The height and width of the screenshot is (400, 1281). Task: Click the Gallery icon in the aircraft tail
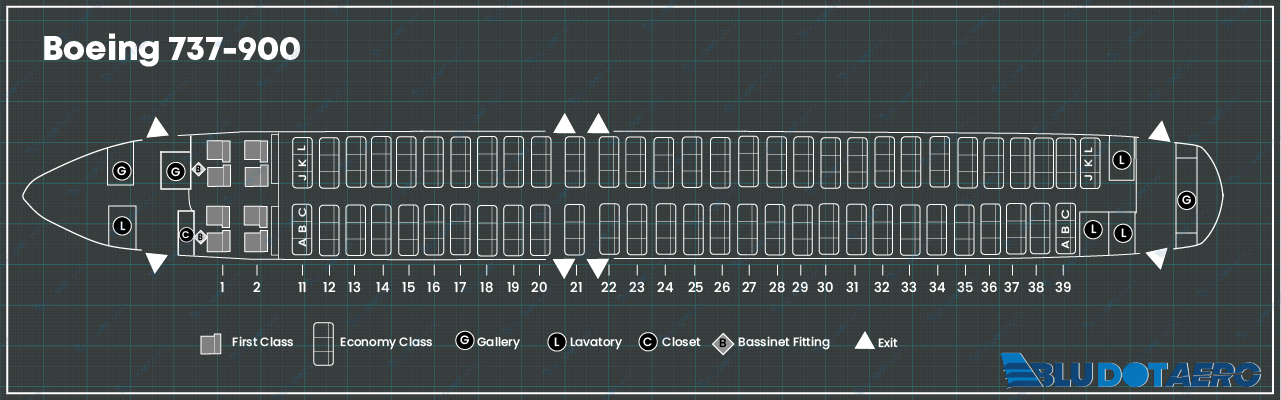1186,200
